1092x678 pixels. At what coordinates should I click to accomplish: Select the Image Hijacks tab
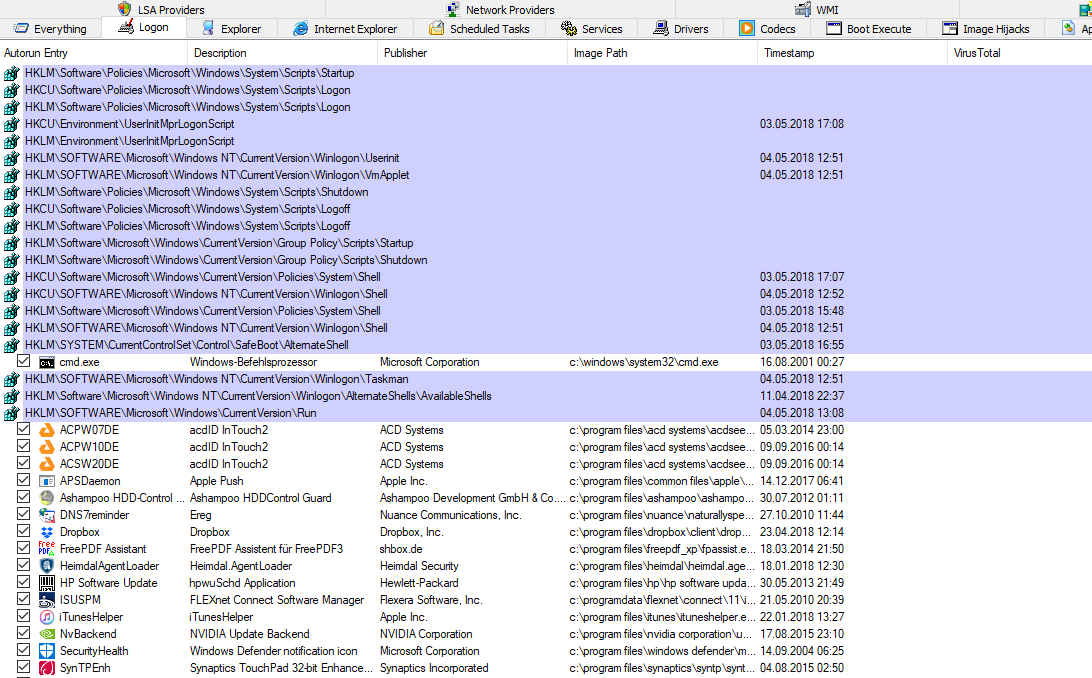985,29
